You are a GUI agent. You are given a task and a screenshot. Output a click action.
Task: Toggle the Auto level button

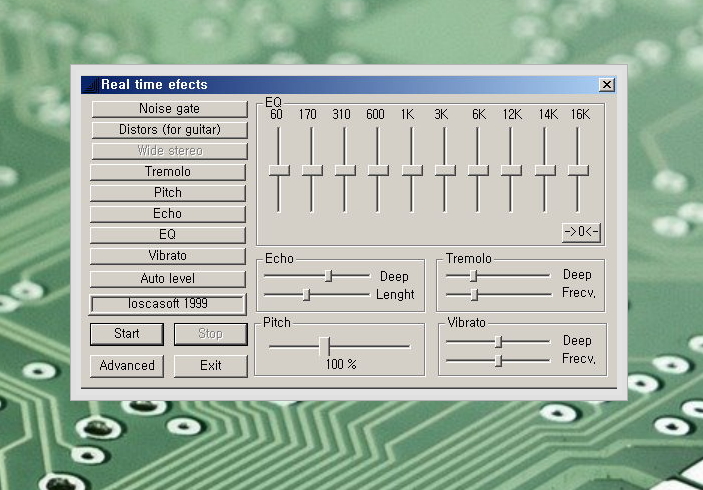click(x=168, y=279)
